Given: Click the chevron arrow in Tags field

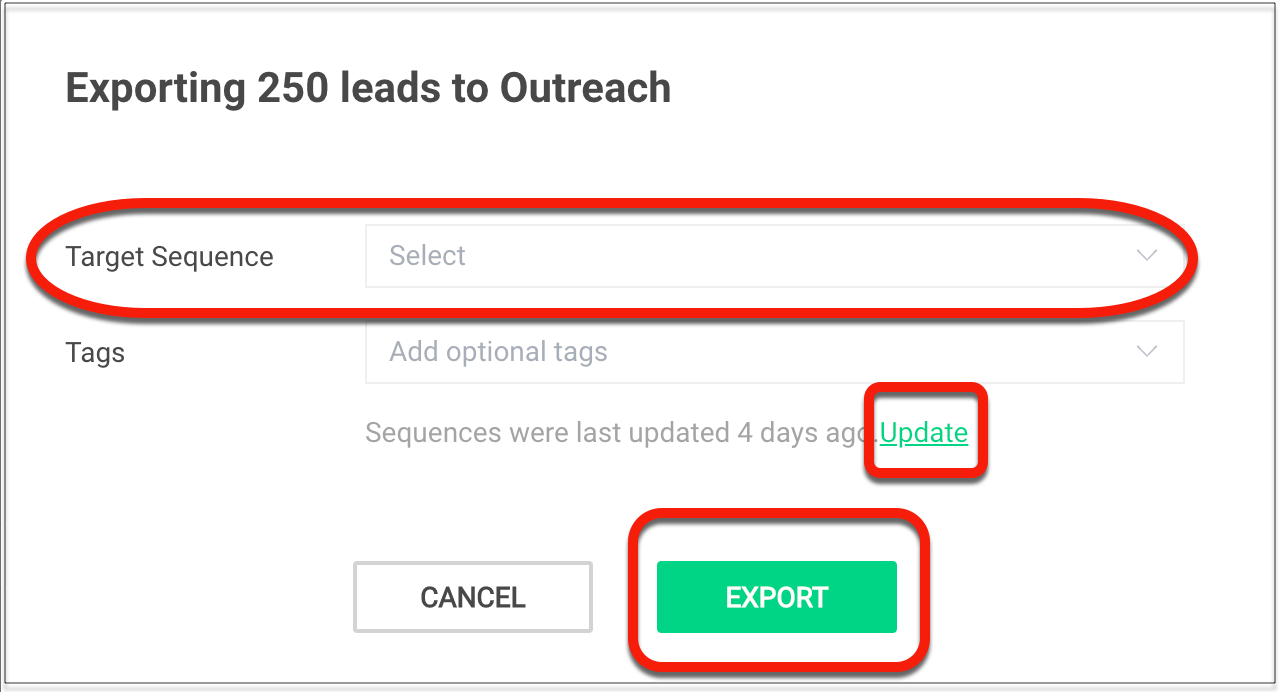Looking at the screenshot, I should [x=1147, y=352].
